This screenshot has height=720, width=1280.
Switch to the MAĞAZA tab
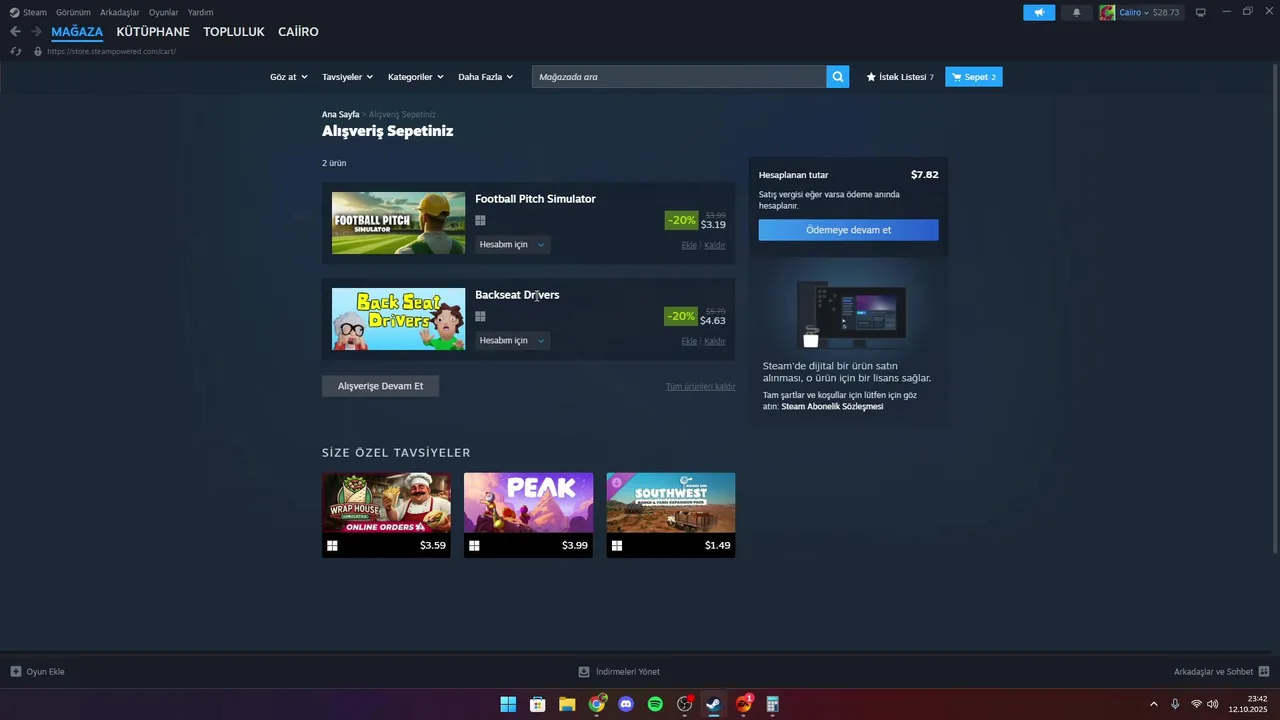point(77,32)
